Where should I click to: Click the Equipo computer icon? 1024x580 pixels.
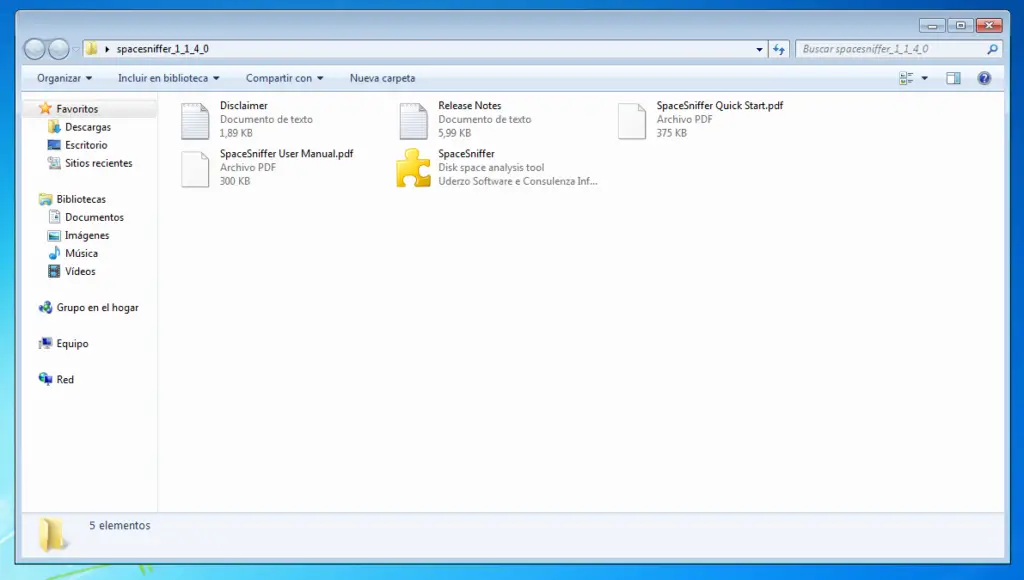click(45, 343)
